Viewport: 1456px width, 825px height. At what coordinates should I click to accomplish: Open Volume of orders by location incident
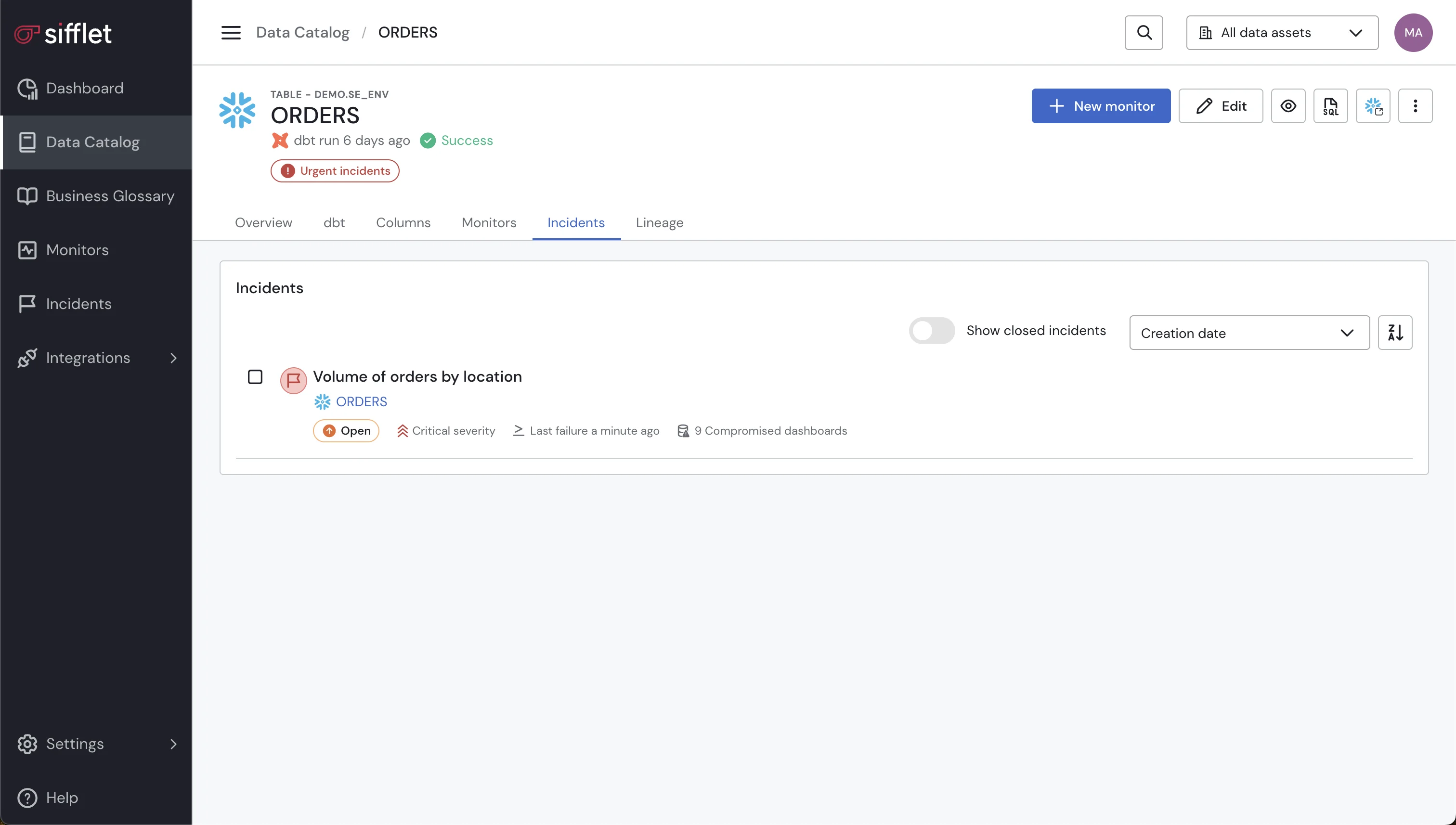pyautogui.click(x=418, y=377)
